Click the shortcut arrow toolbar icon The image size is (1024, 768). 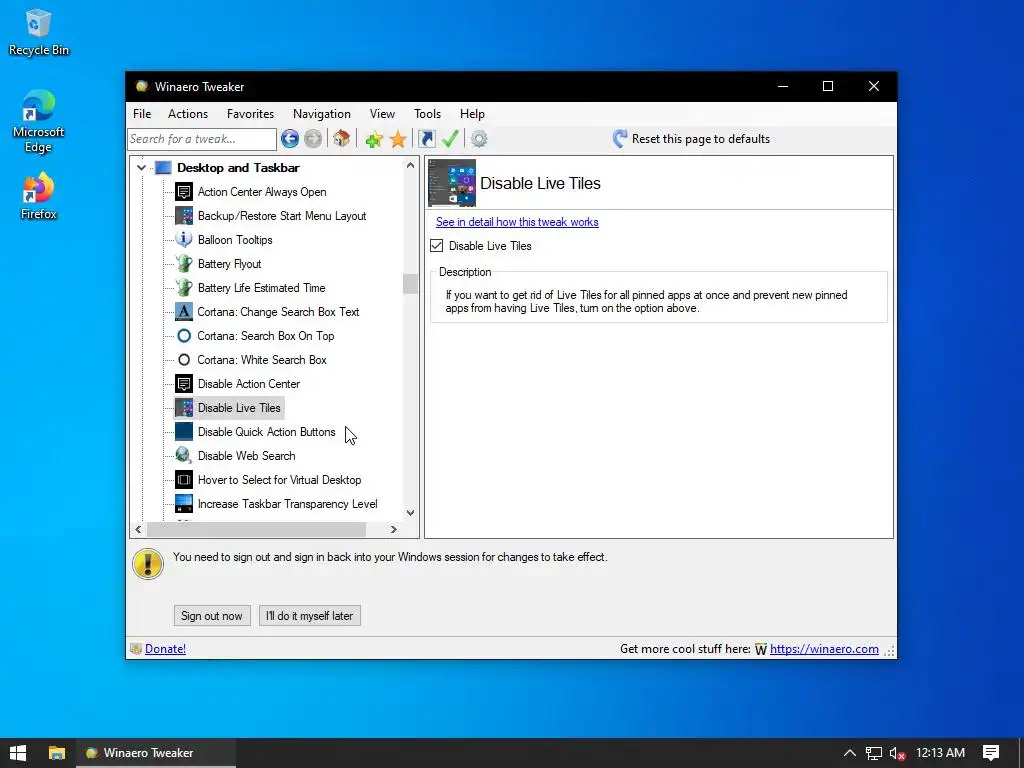coord(426,138)
